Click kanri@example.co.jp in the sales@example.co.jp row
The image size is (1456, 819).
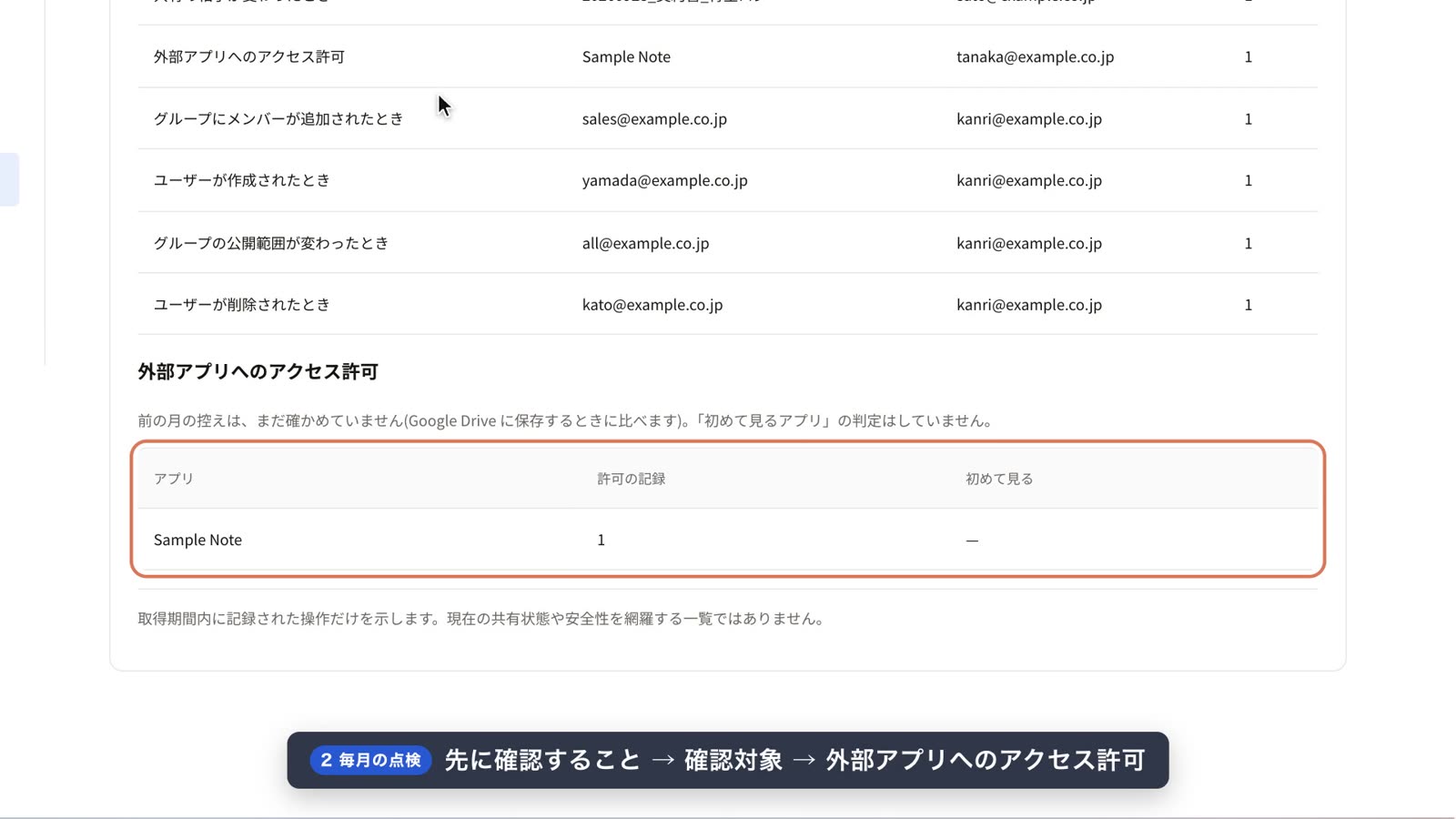1028,118
